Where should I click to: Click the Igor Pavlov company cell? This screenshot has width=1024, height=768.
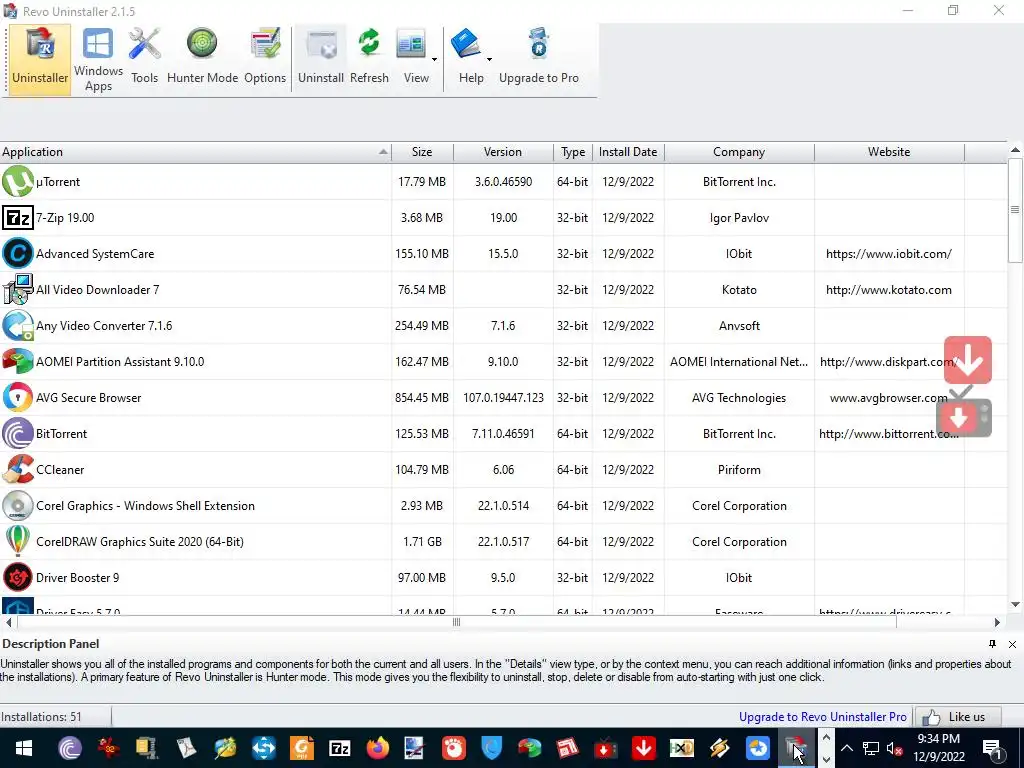pyautogui.click(x=739, y=217)
